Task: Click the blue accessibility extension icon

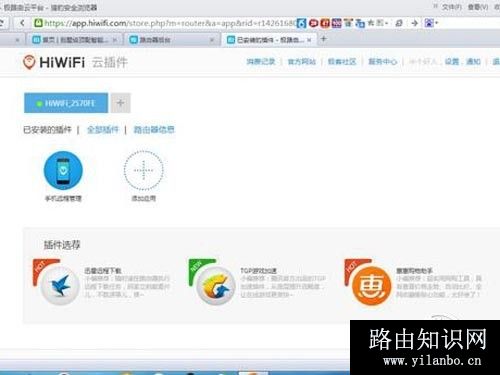Action: click(x=301, y=23)
